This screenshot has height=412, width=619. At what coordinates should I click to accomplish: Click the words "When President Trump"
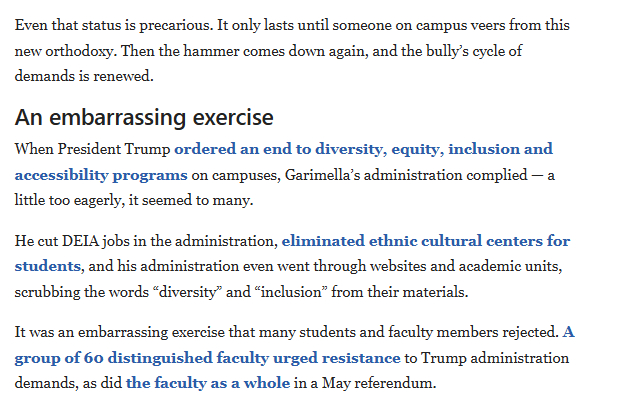[x=92, y=149]
